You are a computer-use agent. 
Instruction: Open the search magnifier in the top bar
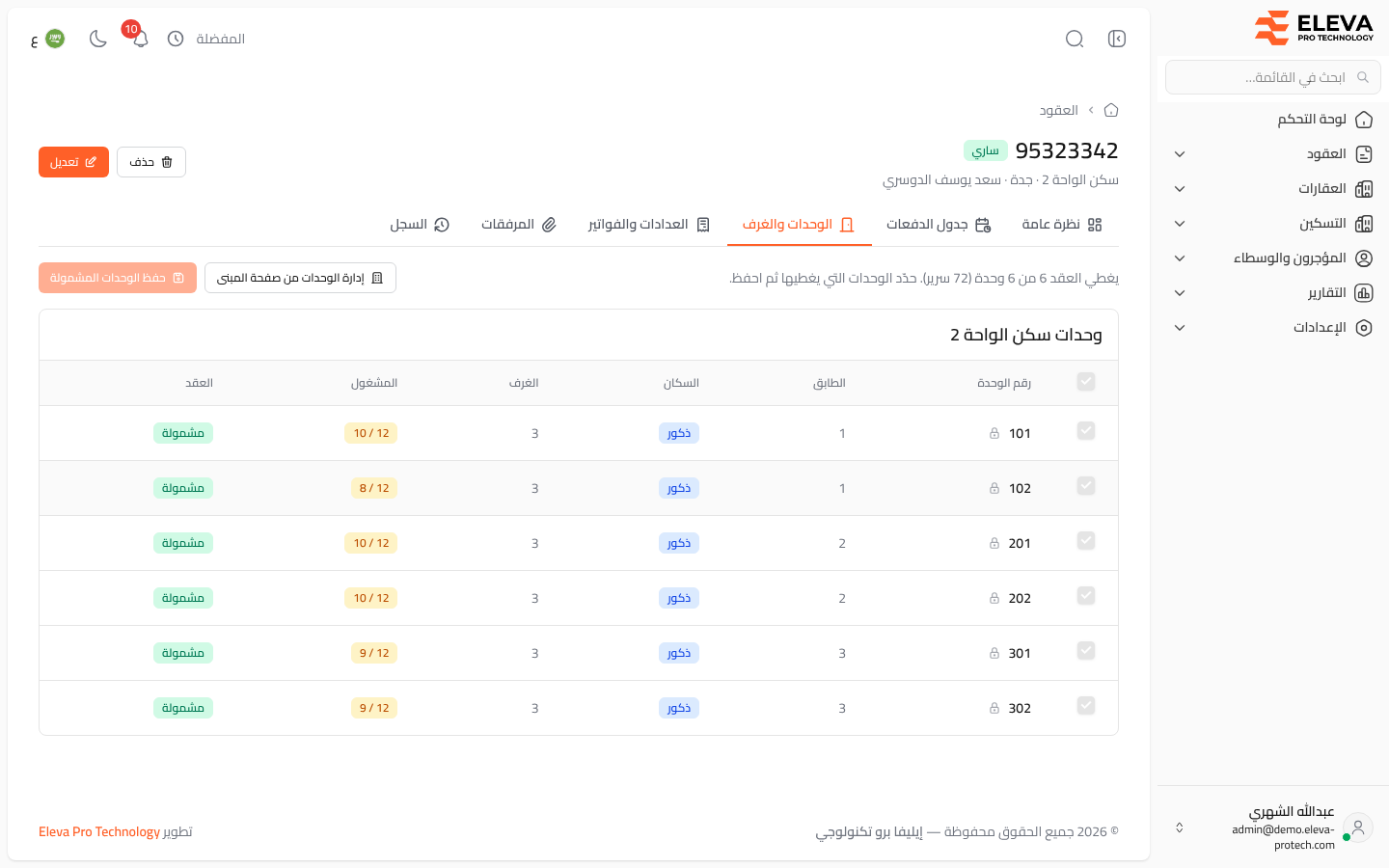1075,39
